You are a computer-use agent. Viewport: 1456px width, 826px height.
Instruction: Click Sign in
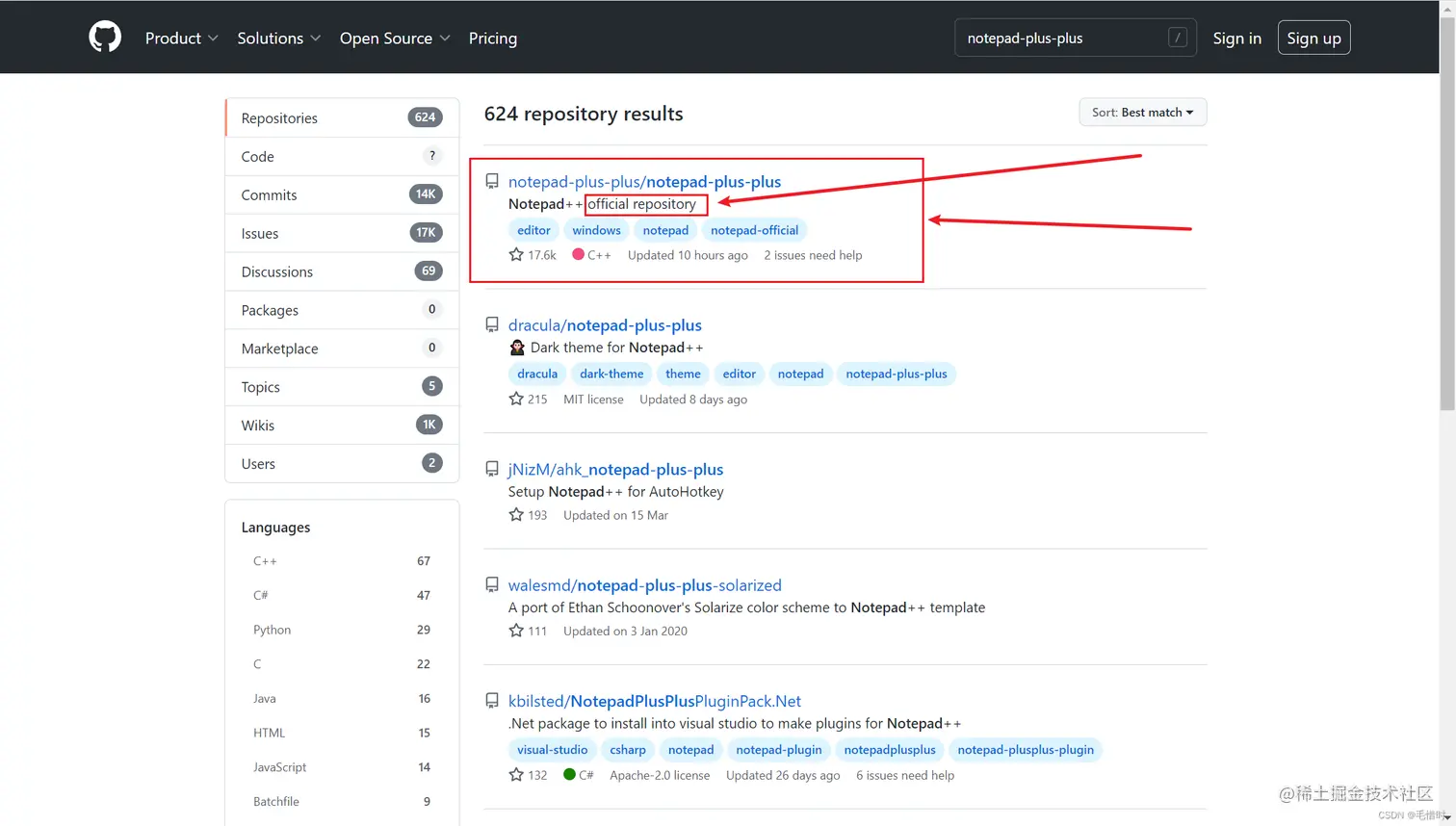(x=1236, y=38)
